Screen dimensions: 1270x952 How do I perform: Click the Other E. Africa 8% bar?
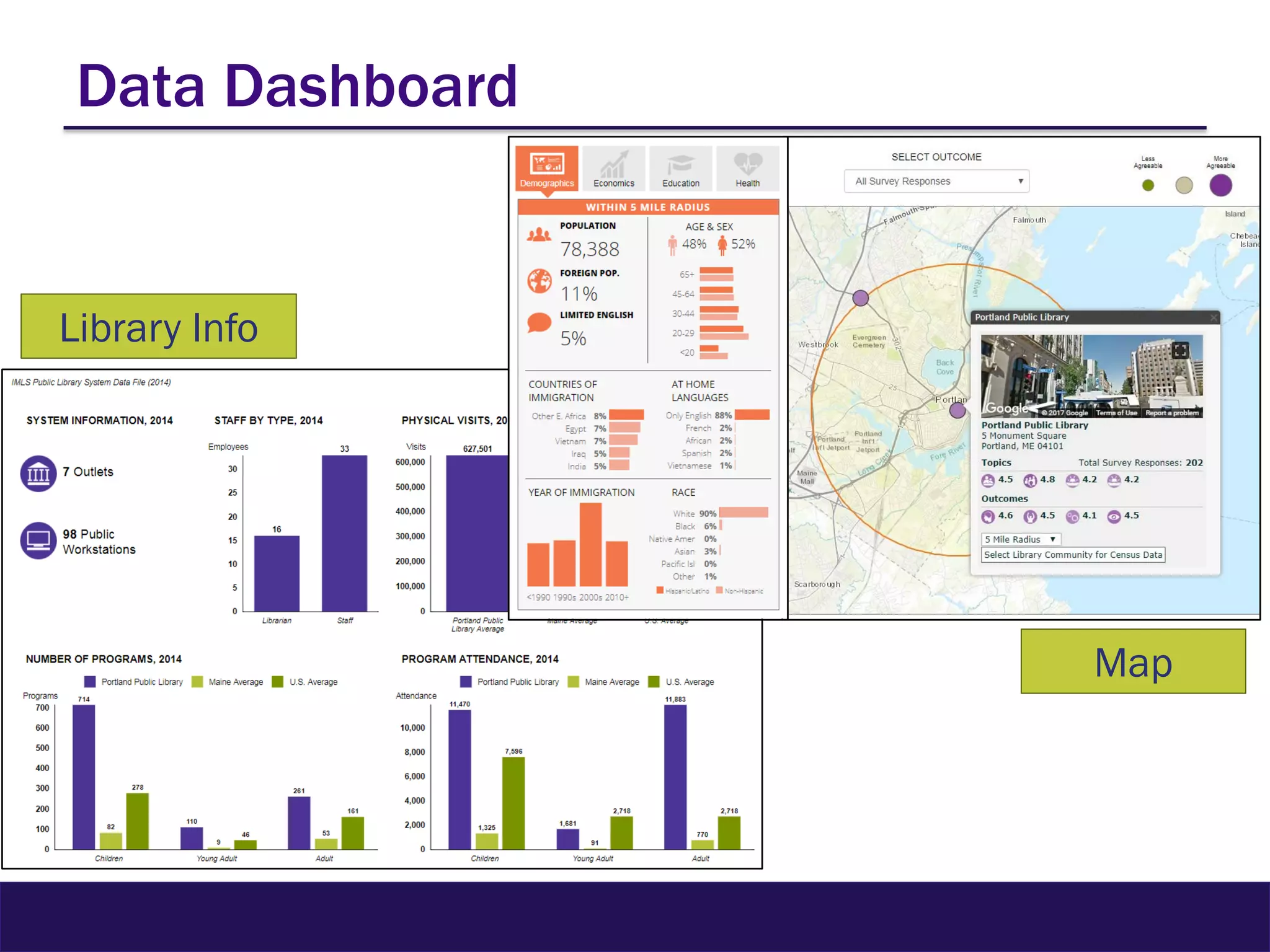click(x=626, y=415)
